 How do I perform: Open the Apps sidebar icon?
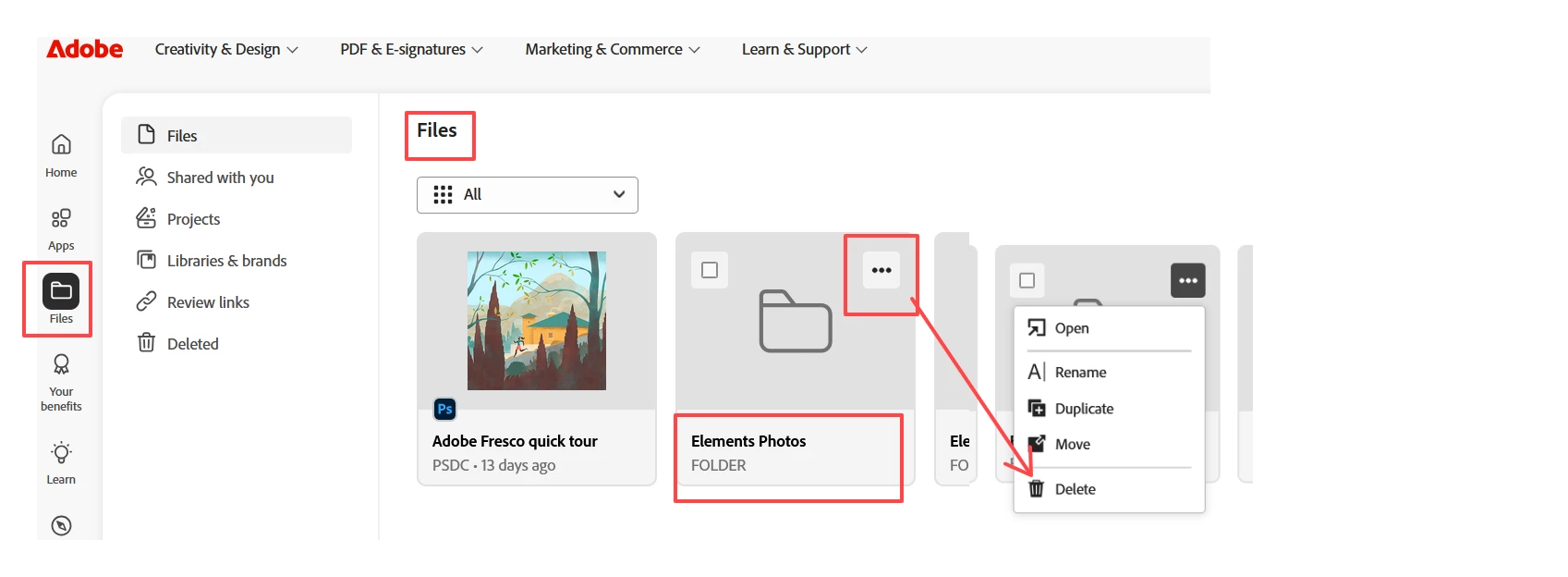coord(61,218)
